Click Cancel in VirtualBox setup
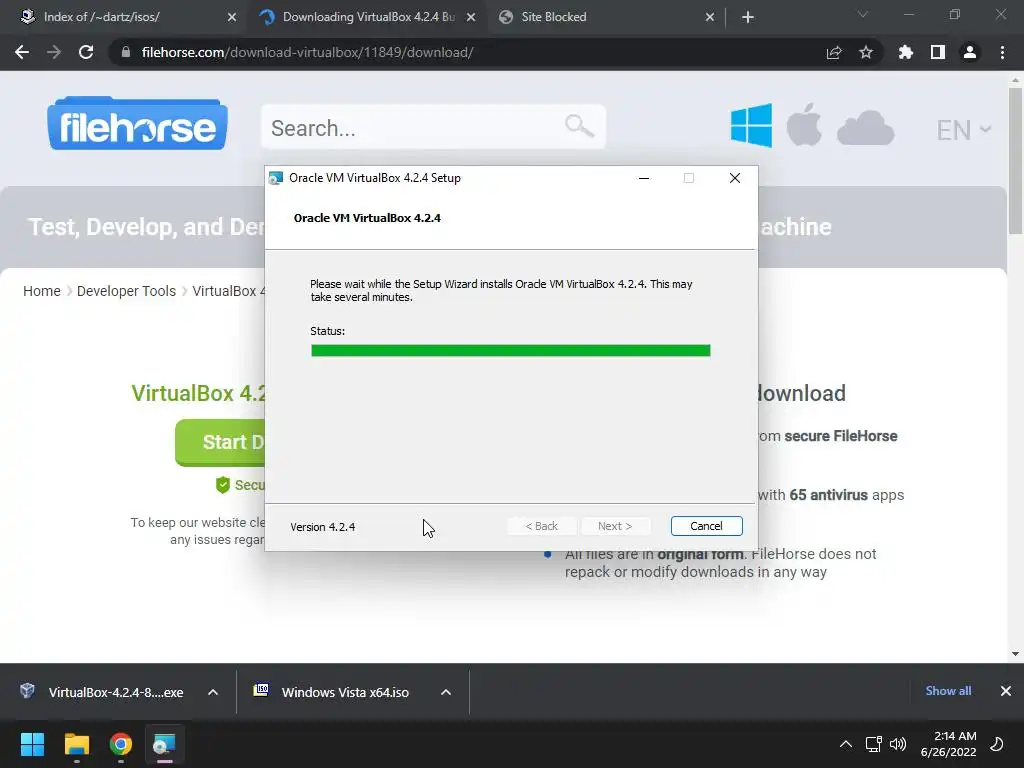 click(707, 526)
